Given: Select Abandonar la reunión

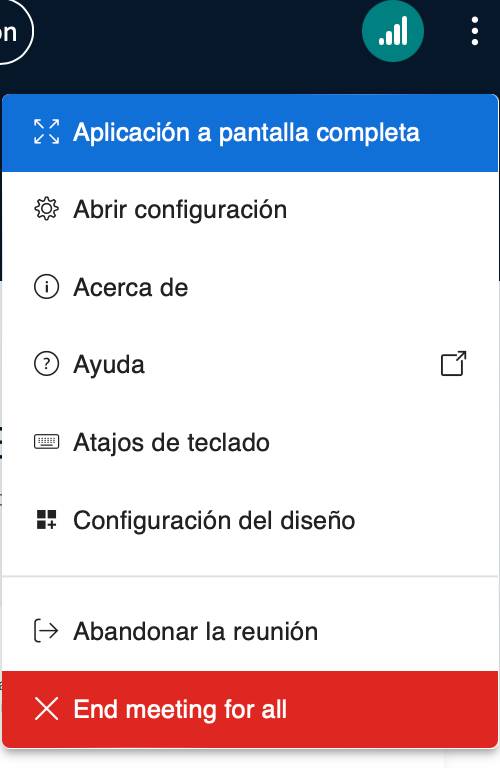Looking at the screenshot, I should [x=250, y=631].
